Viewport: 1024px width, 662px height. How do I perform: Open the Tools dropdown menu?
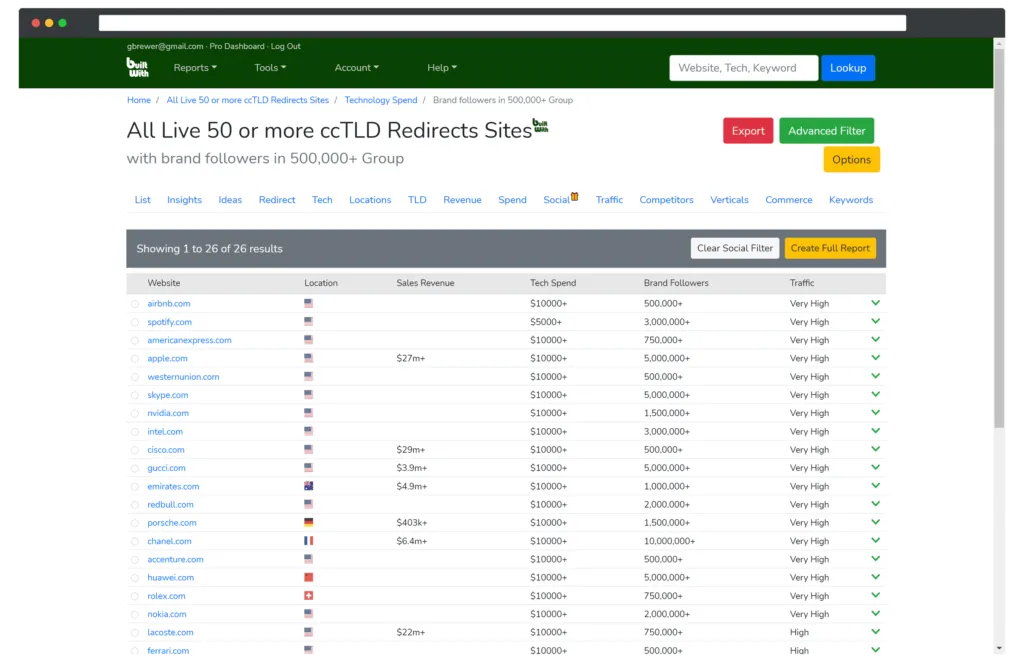click(x=269, y=68)
